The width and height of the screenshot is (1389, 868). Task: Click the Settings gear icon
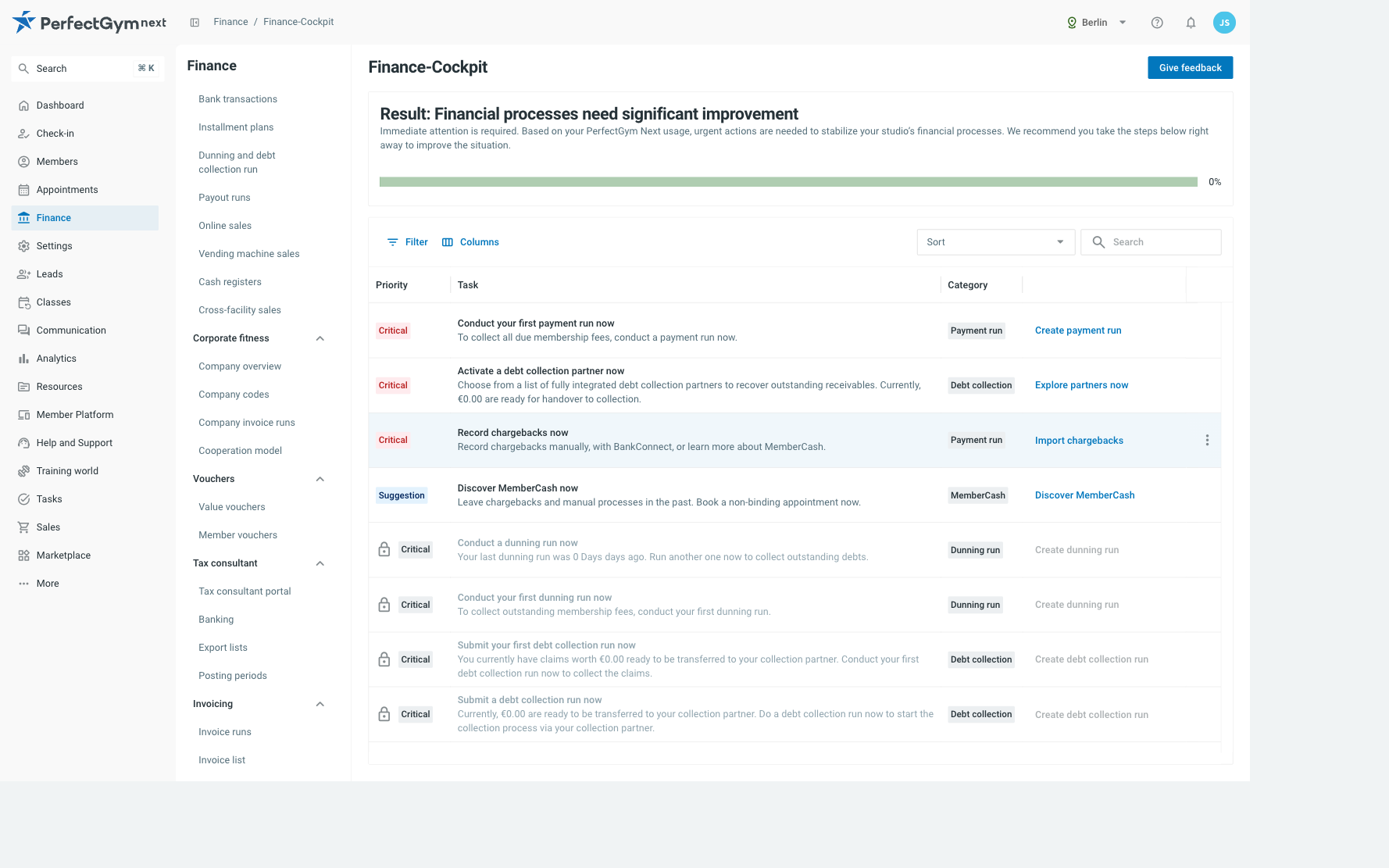pyautogui.click(x=23, y=246)
